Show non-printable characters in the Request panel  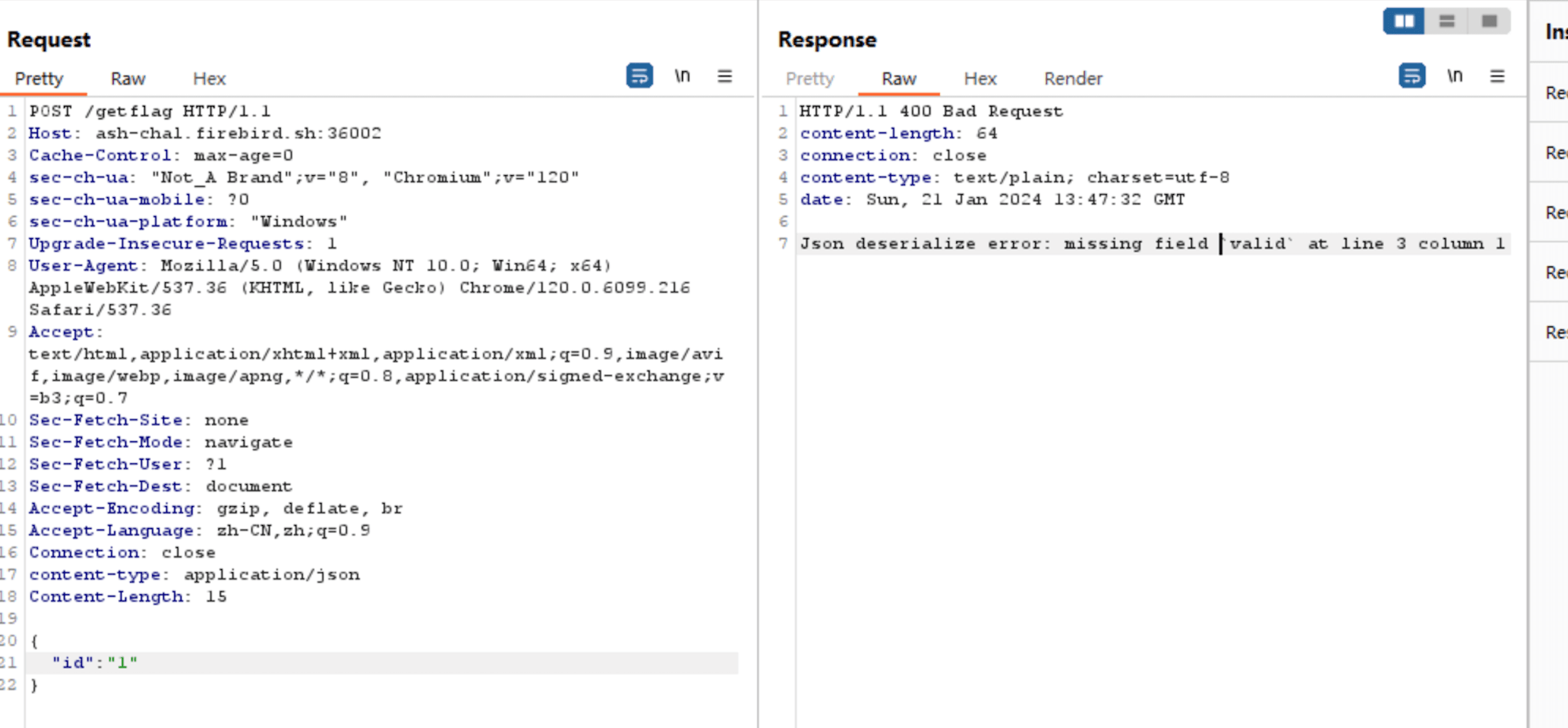tap(683, 75)
